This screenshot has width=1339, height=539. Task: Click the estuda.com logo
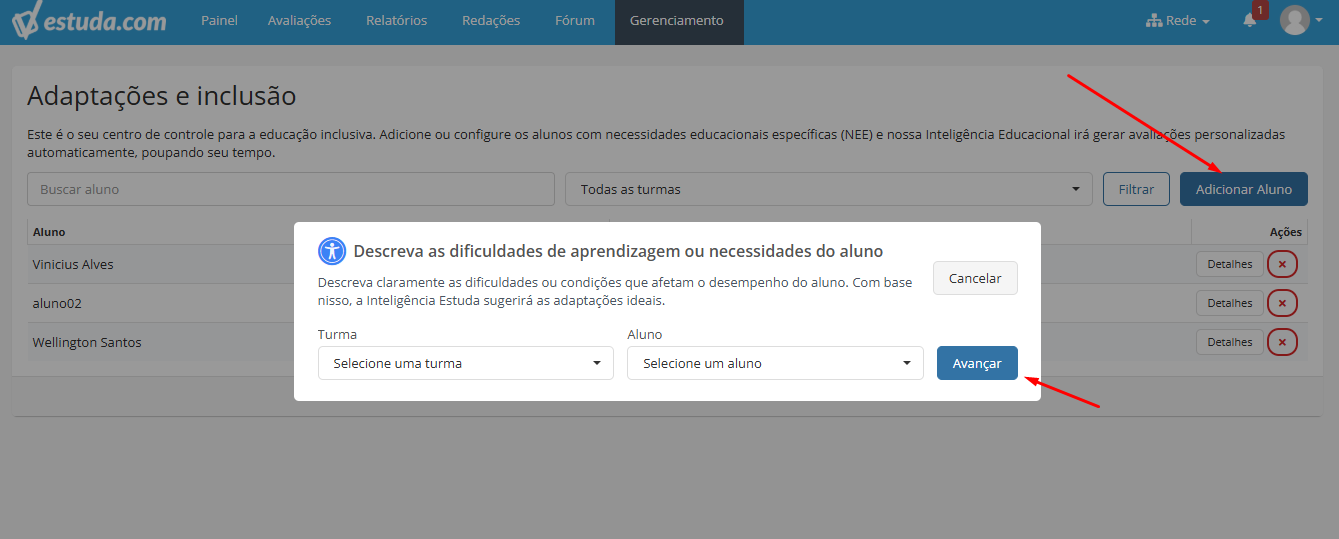(x=89, y=21)
